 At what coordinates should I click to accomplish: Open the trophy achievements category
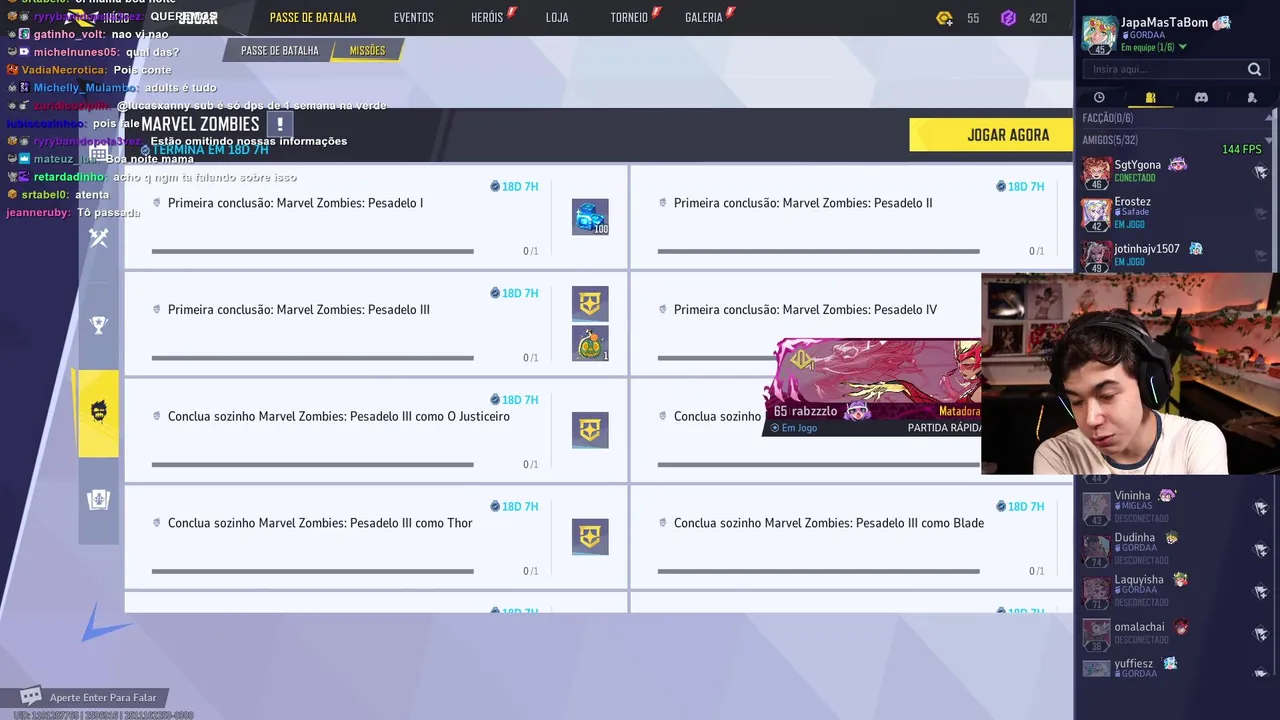(98, 324)
